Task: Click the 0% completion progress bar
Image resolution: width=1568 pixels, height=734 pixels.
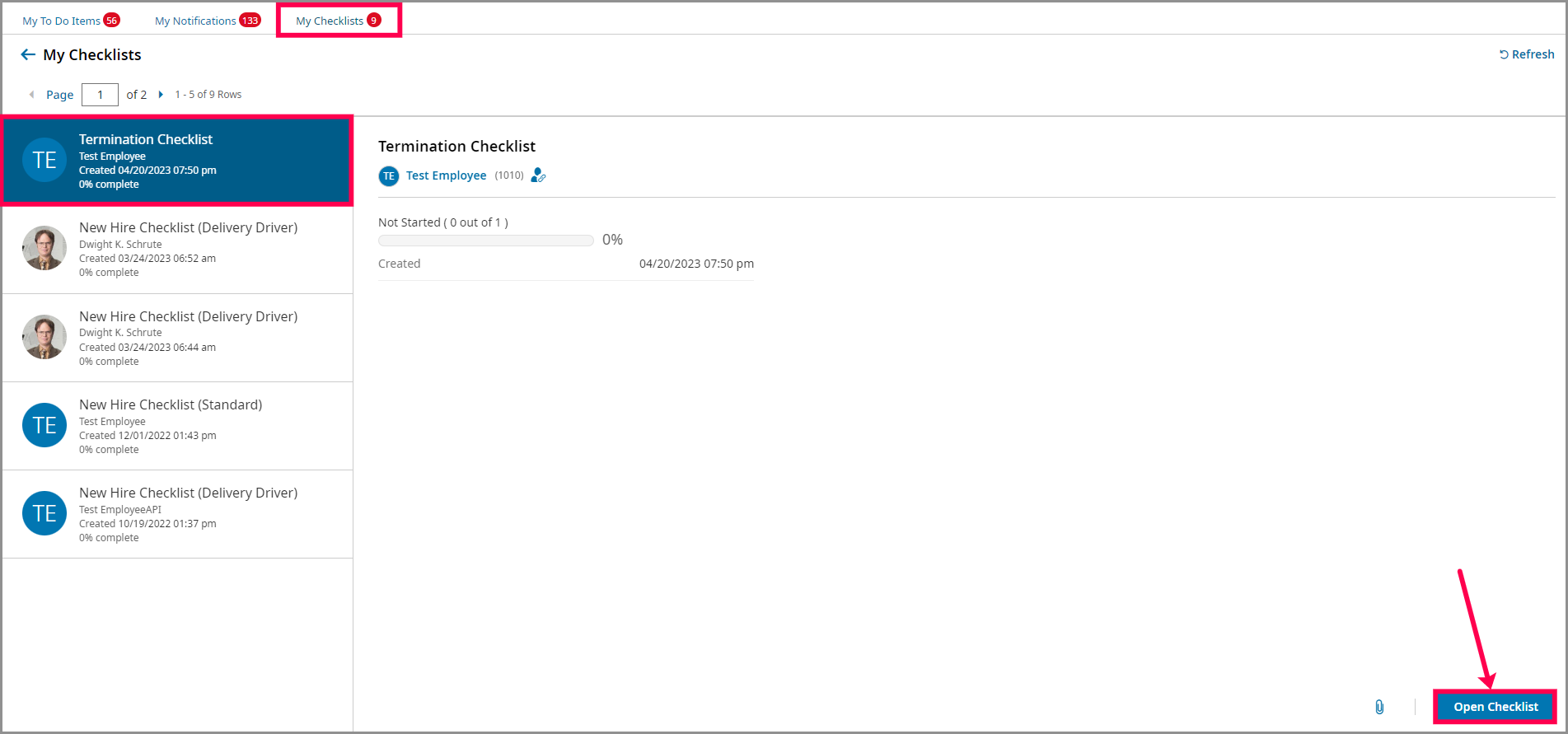Action: pyautogui.click(x=485, y=241)
